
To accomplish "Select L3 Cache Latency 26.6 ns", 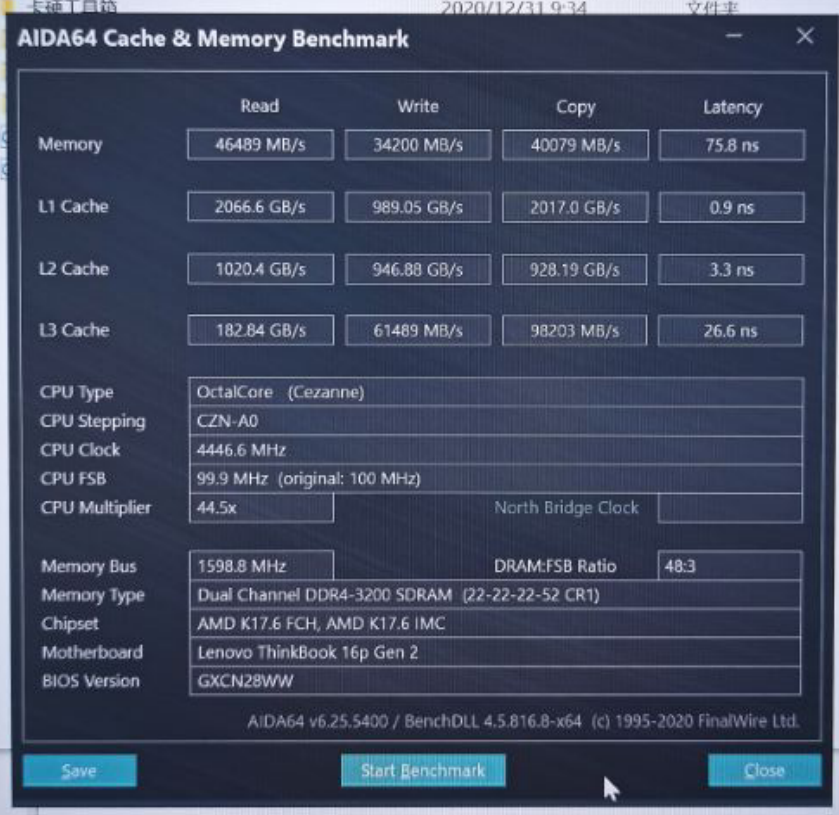I will (x=730, y=330).
